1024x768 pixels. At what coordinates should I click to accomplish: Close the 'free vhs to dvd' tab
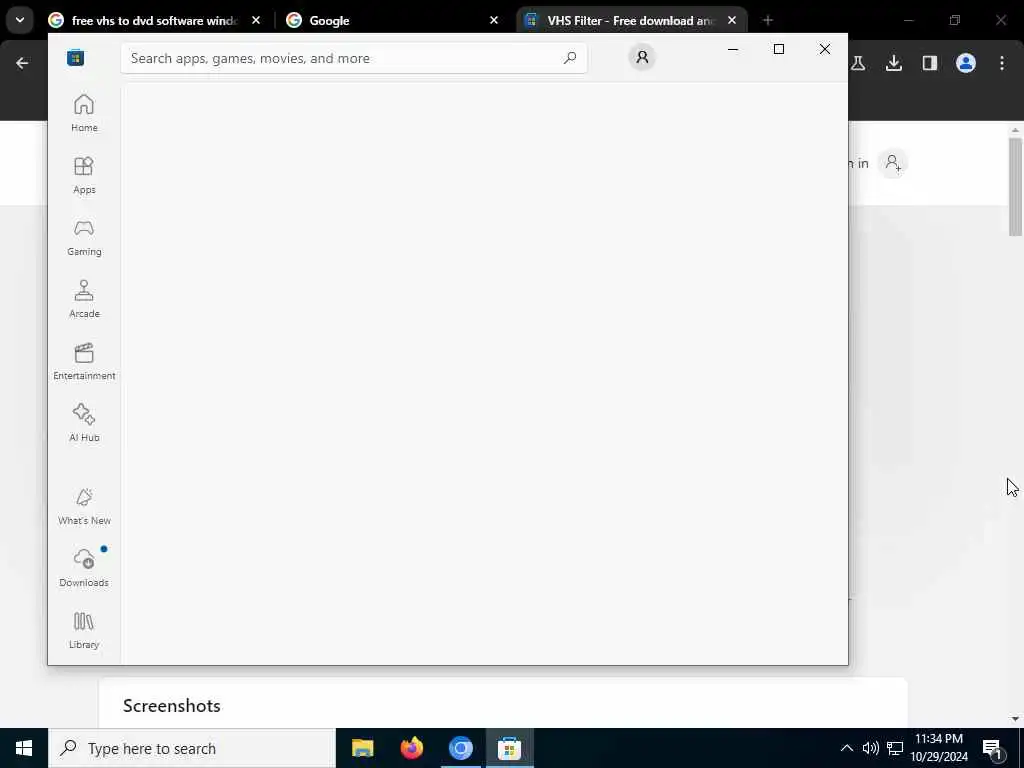(256, 20)
